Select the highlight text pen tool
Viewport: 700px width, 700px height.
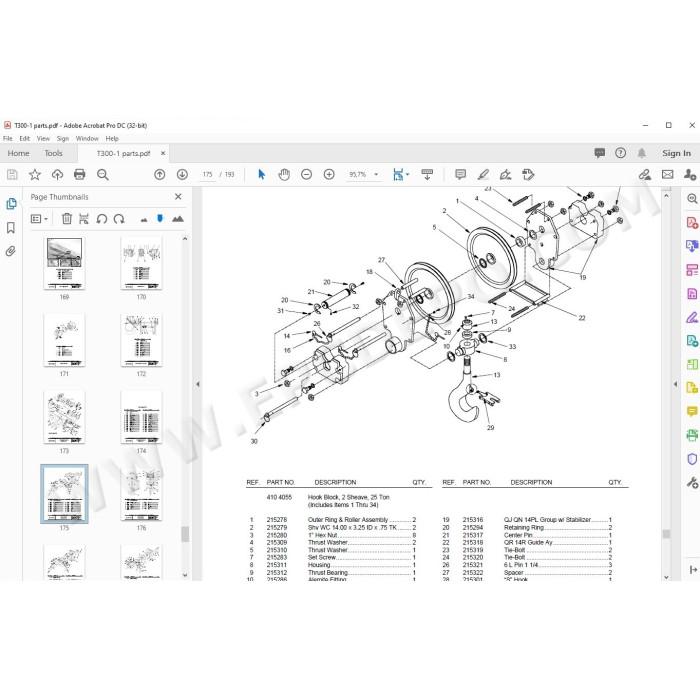(483, 175)
